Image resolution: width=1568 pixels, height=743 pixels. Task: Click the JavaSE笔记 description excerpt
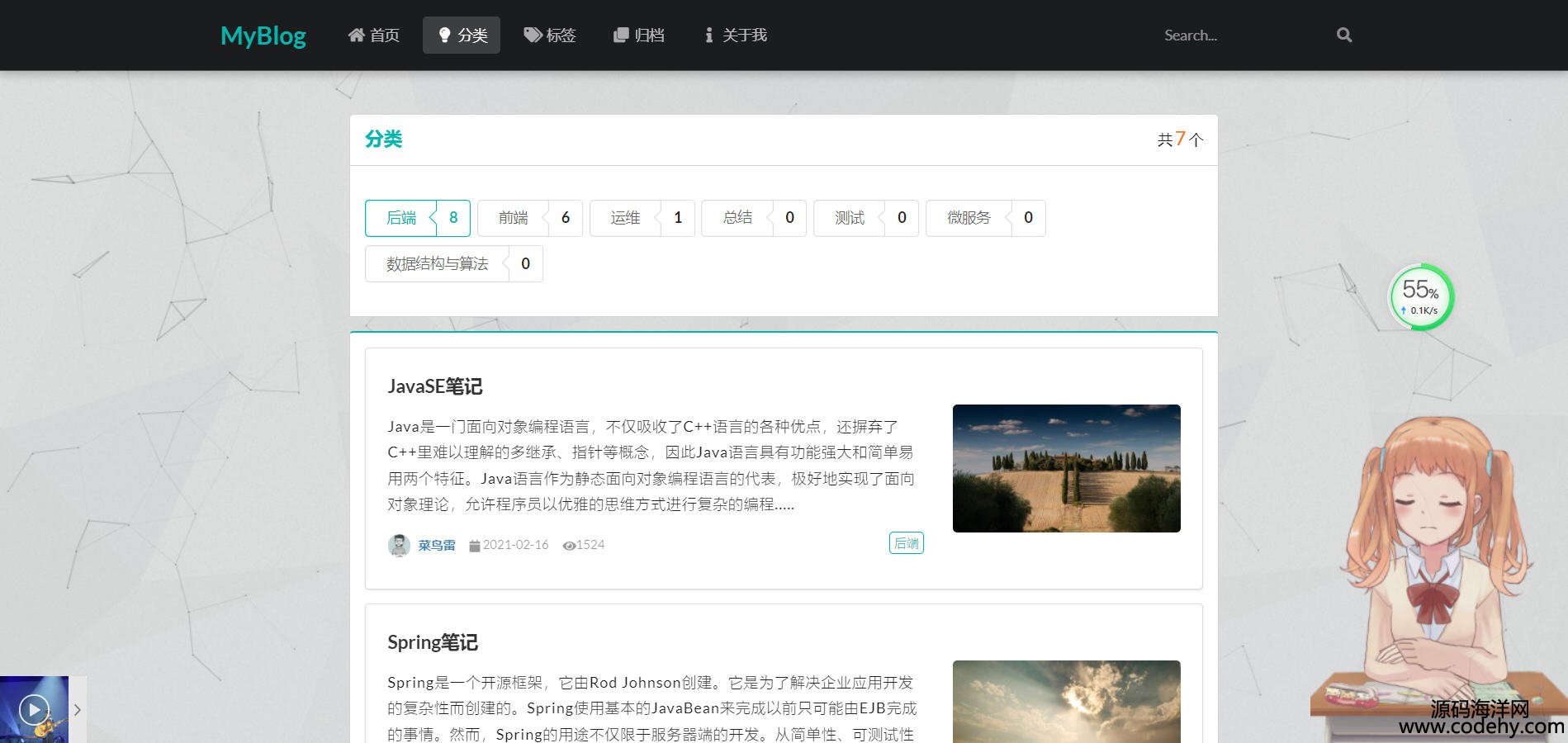(651, 466)
